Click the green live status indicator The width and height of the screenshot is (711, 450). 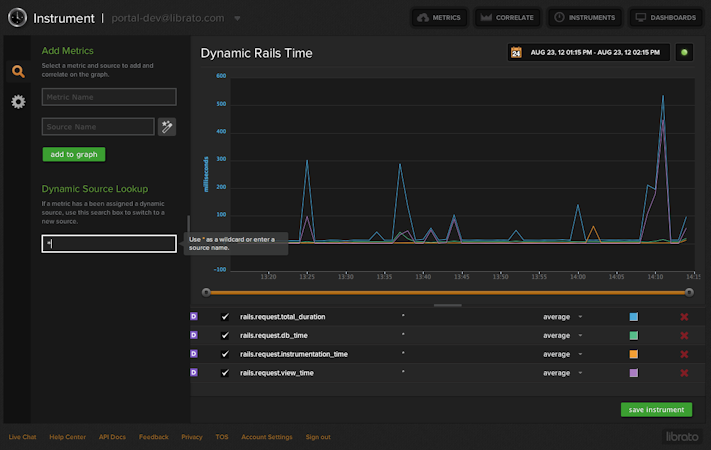pos(684,52)
